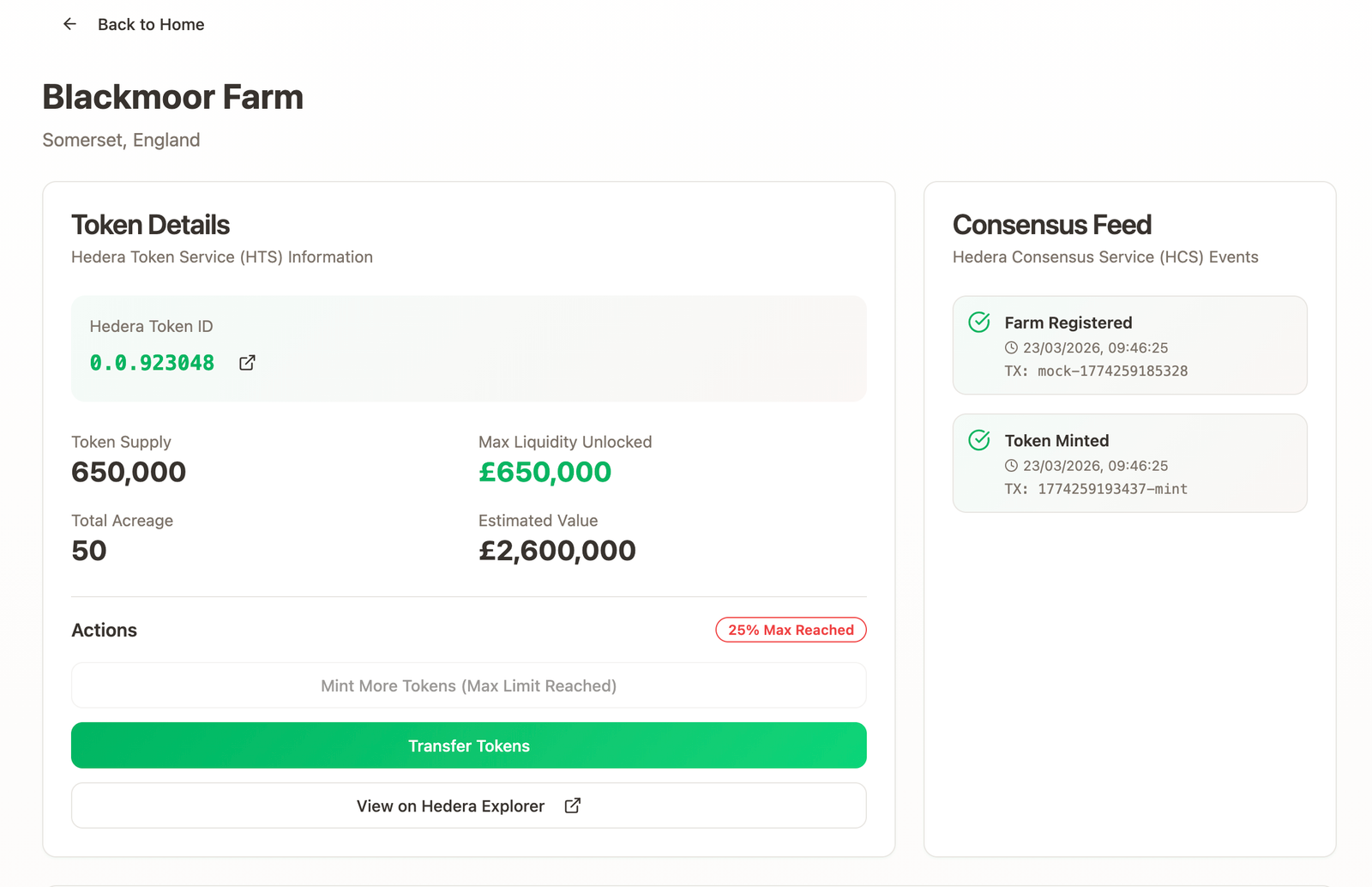This screenshot has width=1372, height=887.
Task: Click the 25% Max Reached badge
Action: click(x=791, y=630)
